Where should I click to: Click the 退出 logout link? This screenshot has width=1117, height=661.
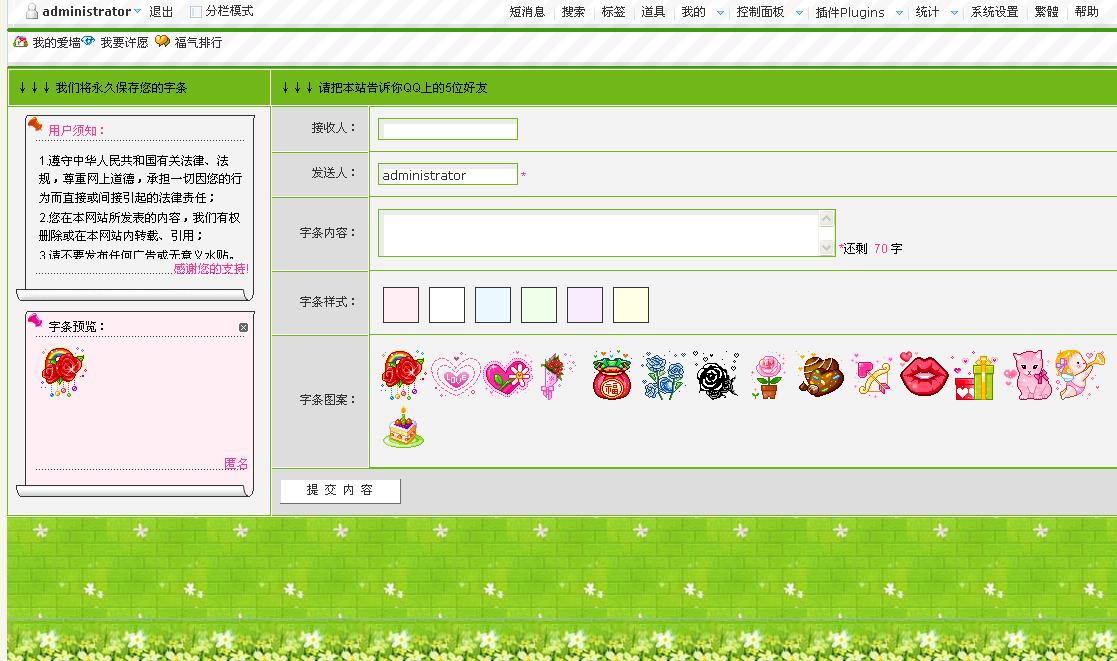(x=161, y=11)
